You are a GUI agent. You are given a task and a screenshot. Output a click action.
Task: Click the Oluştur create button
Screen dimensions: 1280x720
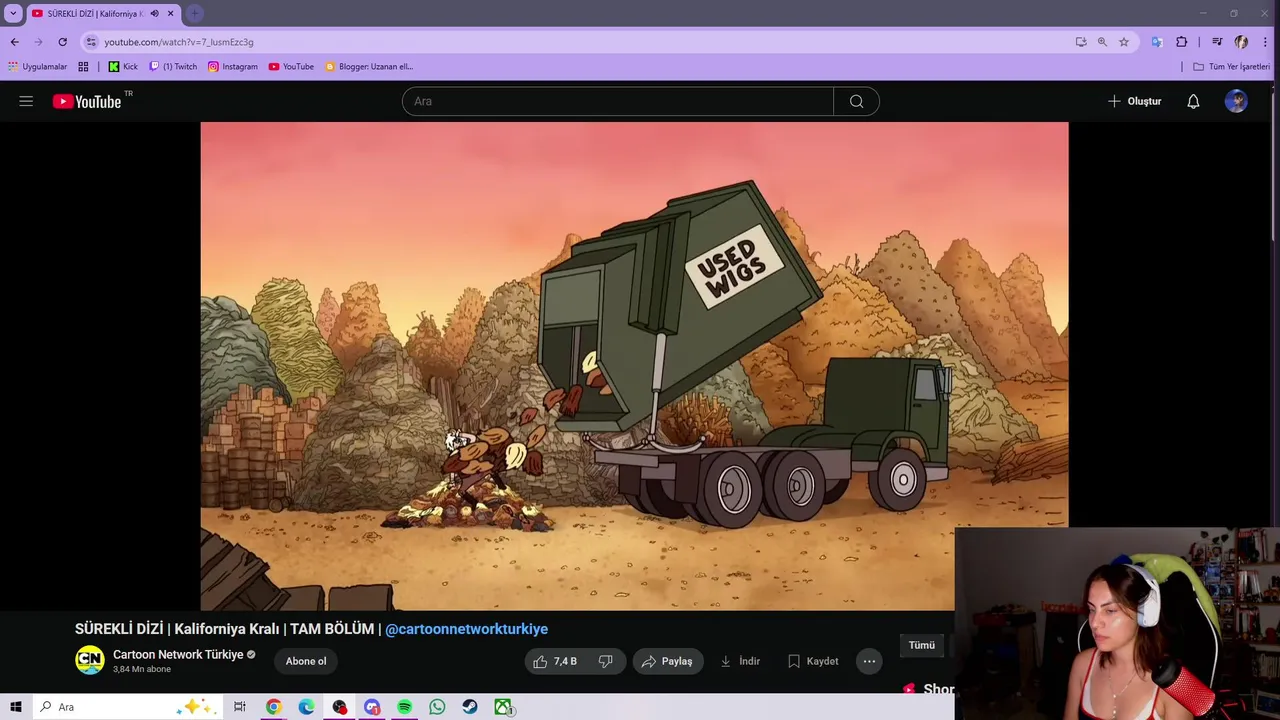(1134, 101)
